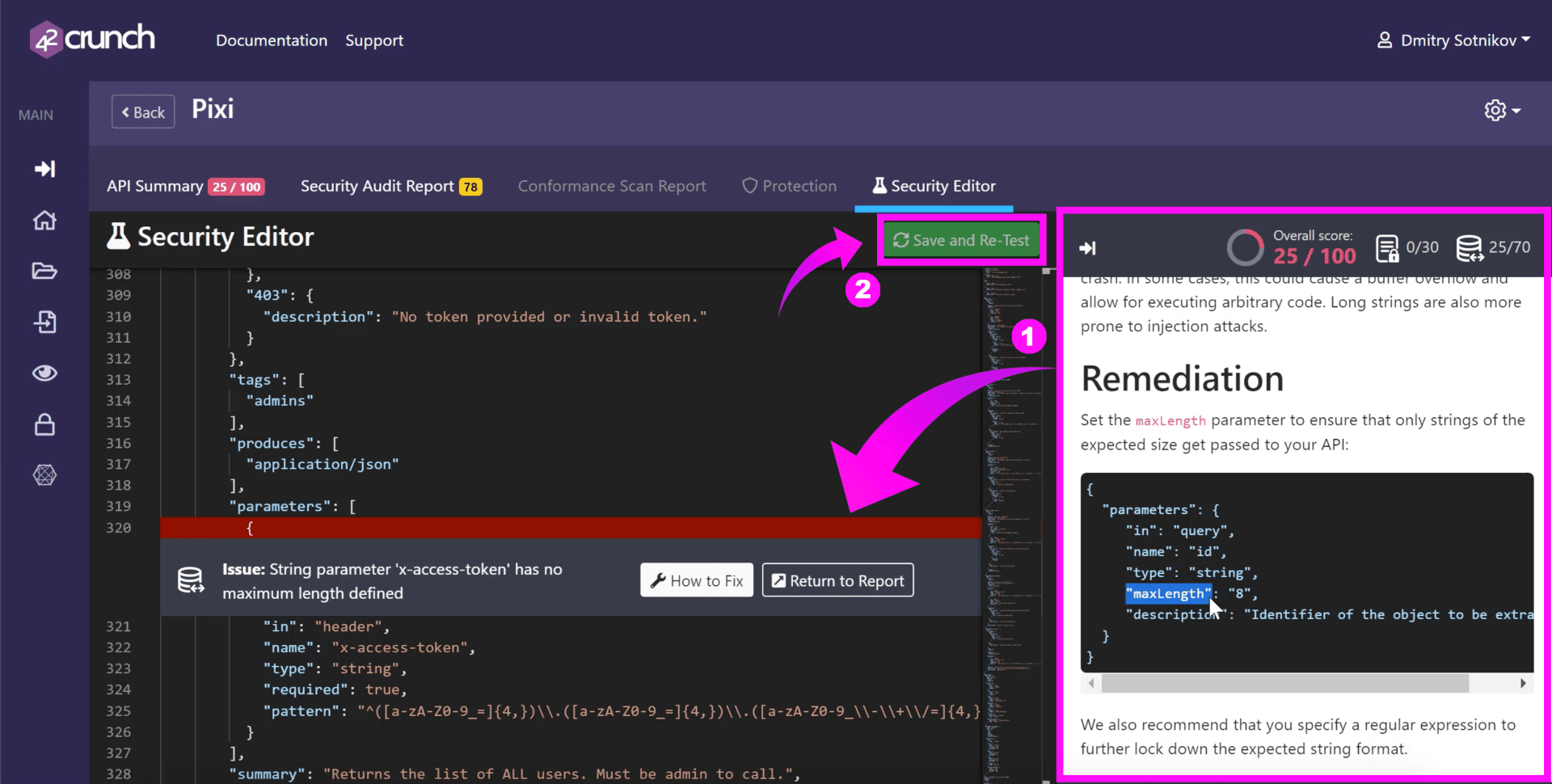Click the "required": true line 324
Image resolution: width=1552 pixels, height=784 pixels.
(x=335, y=689)
